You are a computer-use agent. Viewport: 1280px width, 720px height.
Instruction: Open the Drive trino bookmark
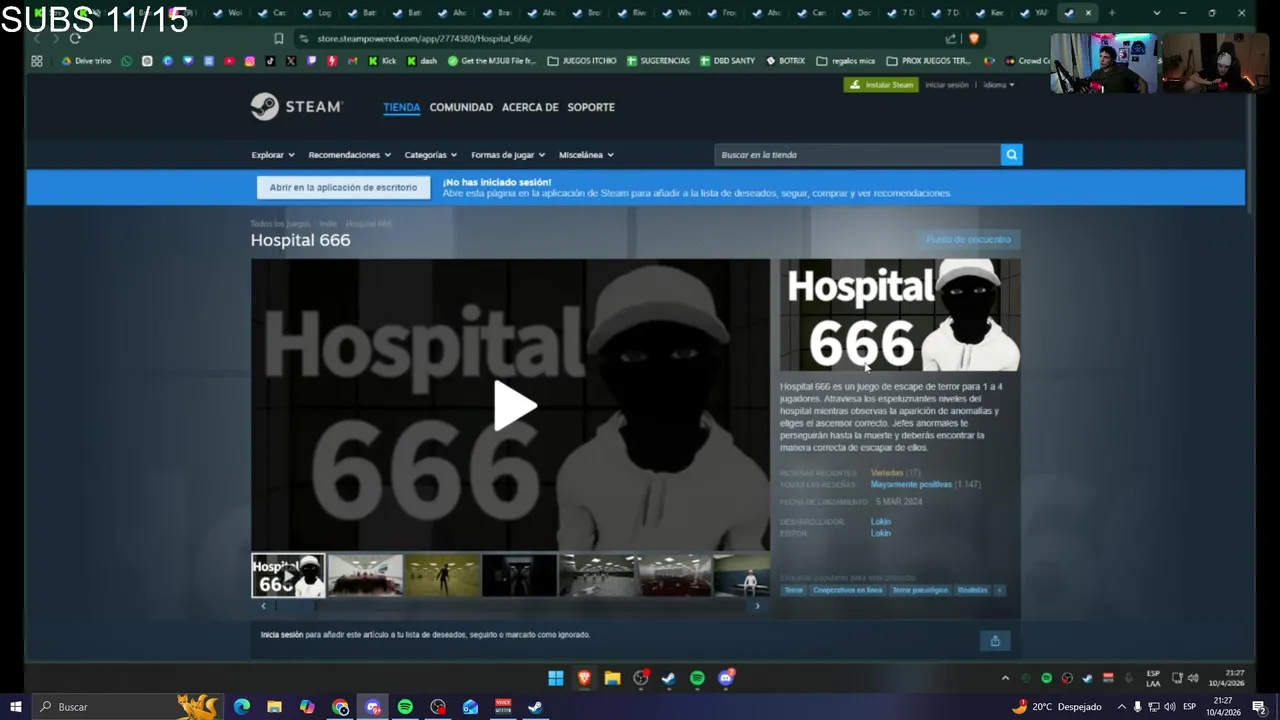coord(86,61)
